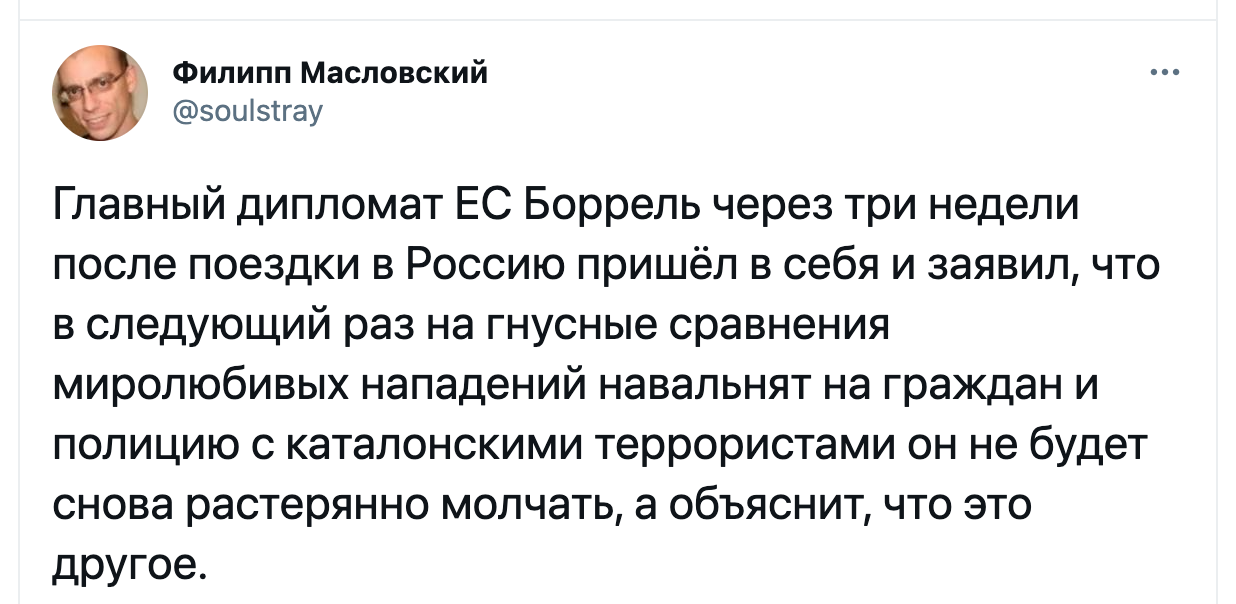Click the abbreviation 'ЕС' in the first line
The image size is (1236, 604).
[482, 209]
